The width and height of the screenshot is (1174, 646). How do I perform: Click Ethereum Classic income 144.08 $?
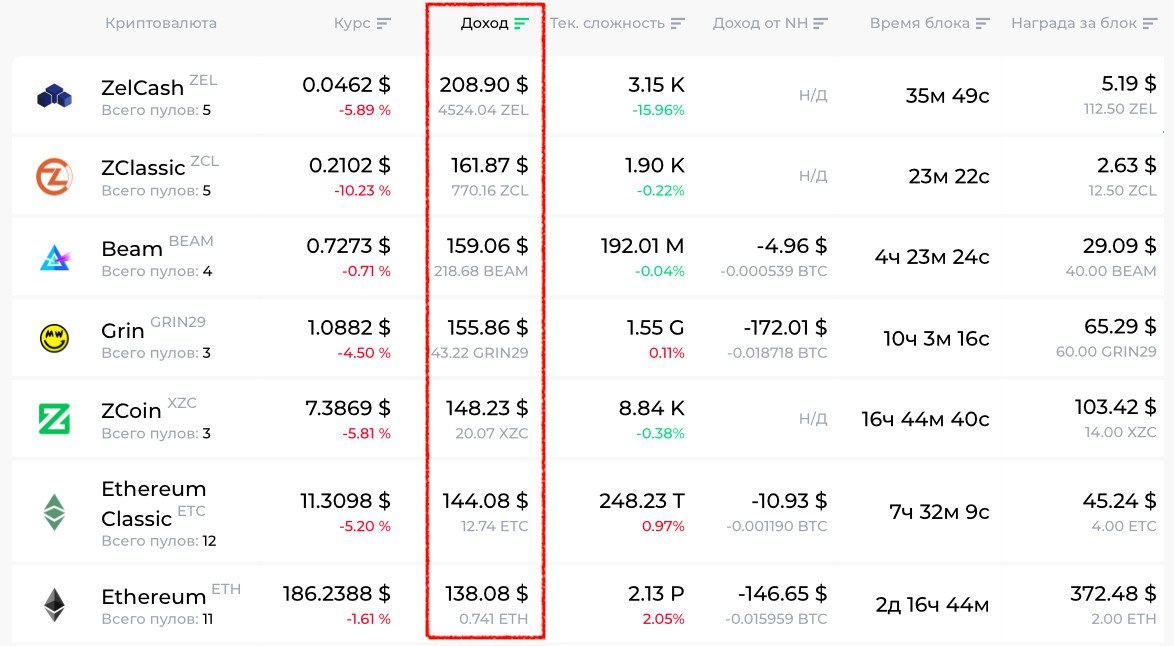coord(485,501)
